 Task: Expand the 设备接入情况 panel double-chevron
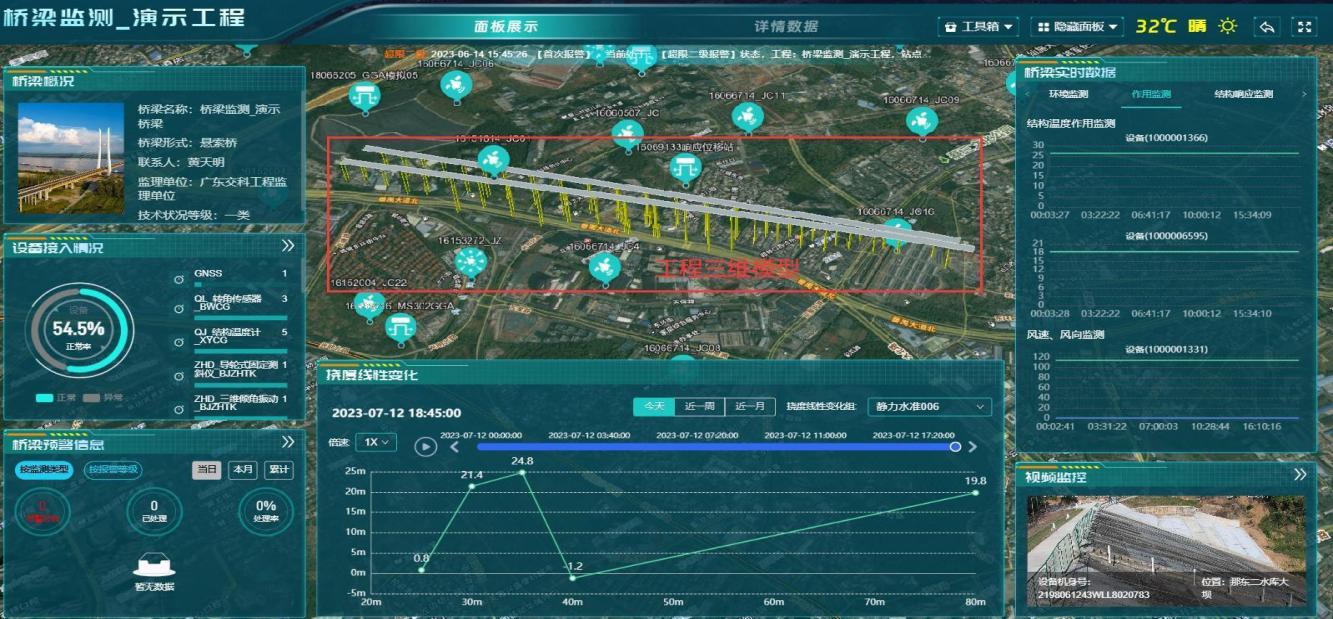pyautogui.click(x=288, y=246)
